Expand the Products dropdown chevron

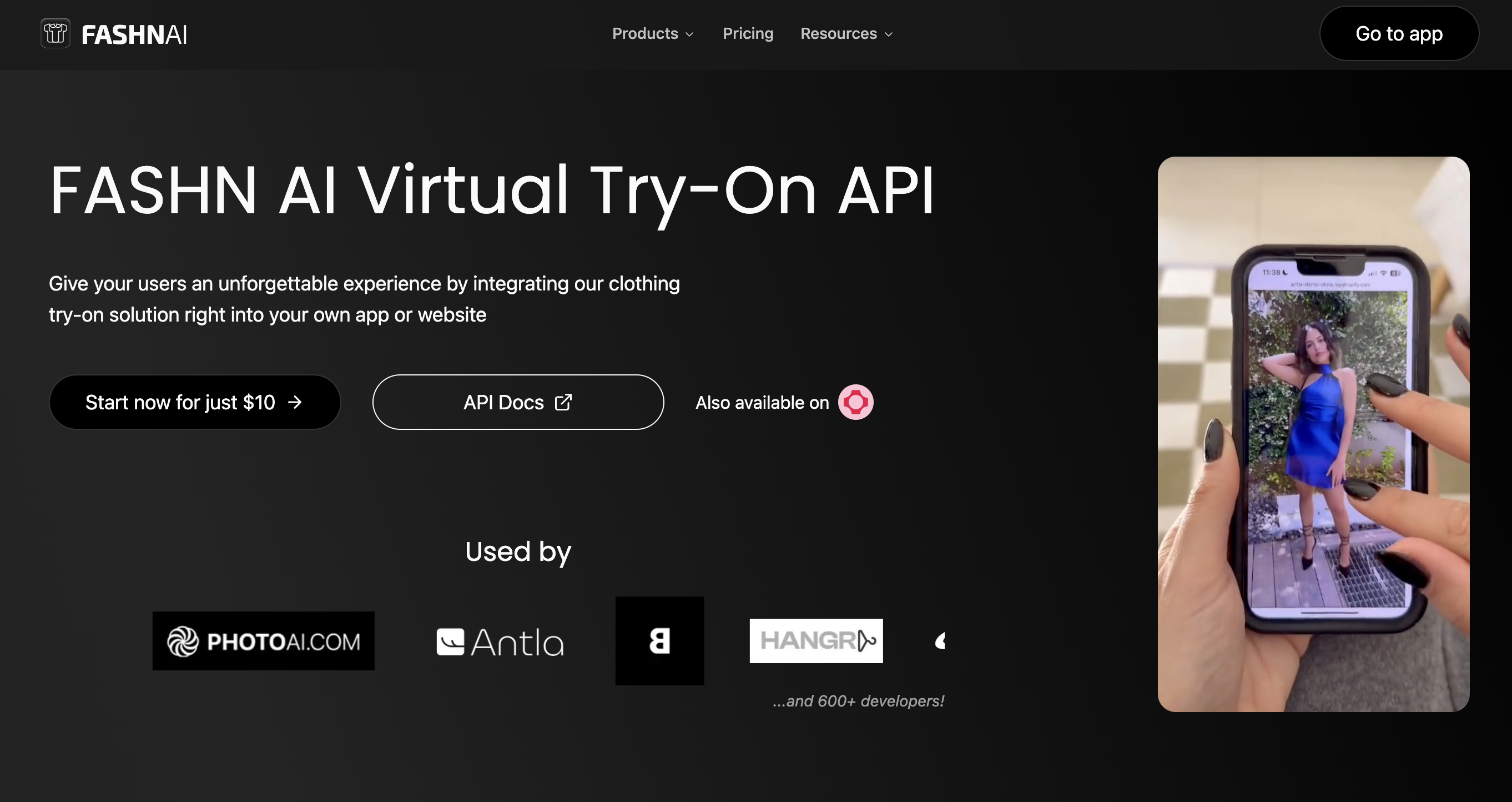coord(690,34)
